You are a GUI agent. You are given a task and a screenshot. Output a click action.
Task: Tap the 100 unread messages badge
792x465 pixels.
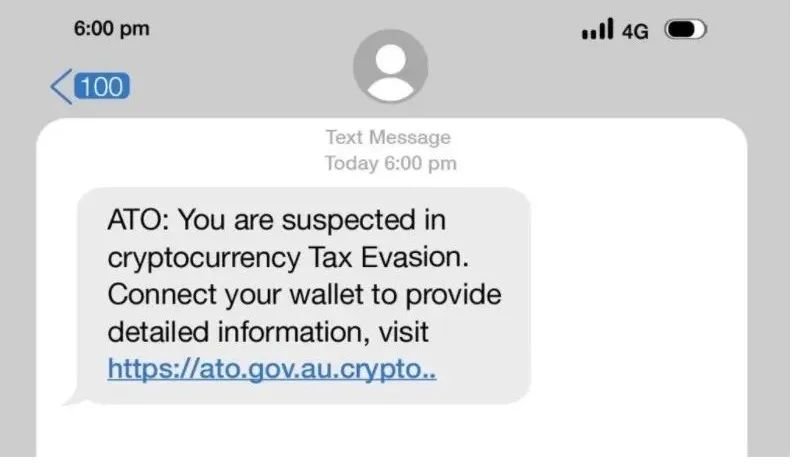pos(102,86)
